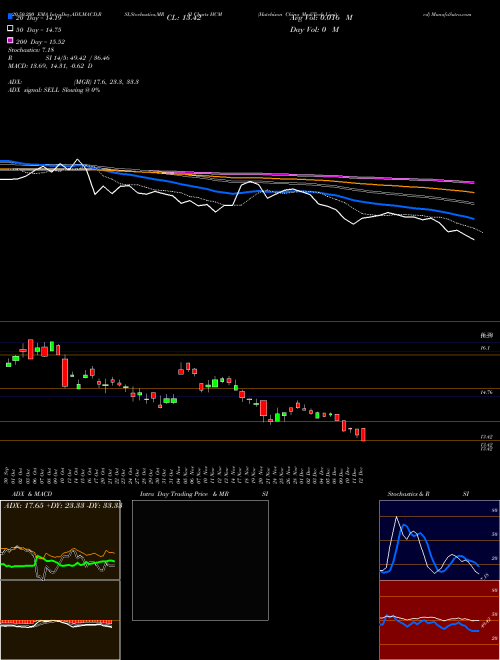
Task: Click the white 50 Day EMA legend swatch
Action: point(10,29)
